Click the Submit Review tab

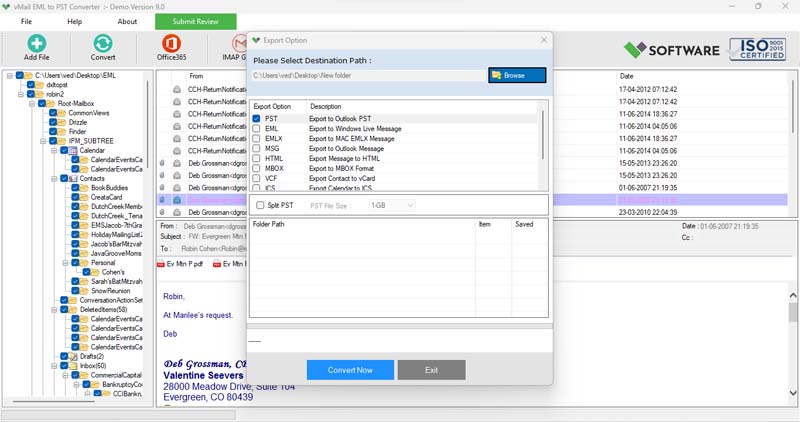195,21
